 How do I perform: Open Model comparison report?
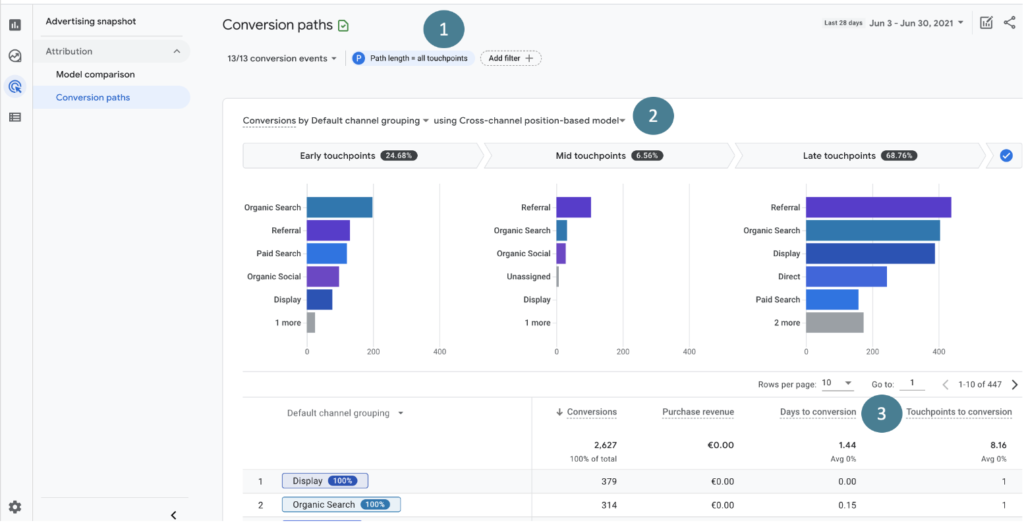coord(95,74)
